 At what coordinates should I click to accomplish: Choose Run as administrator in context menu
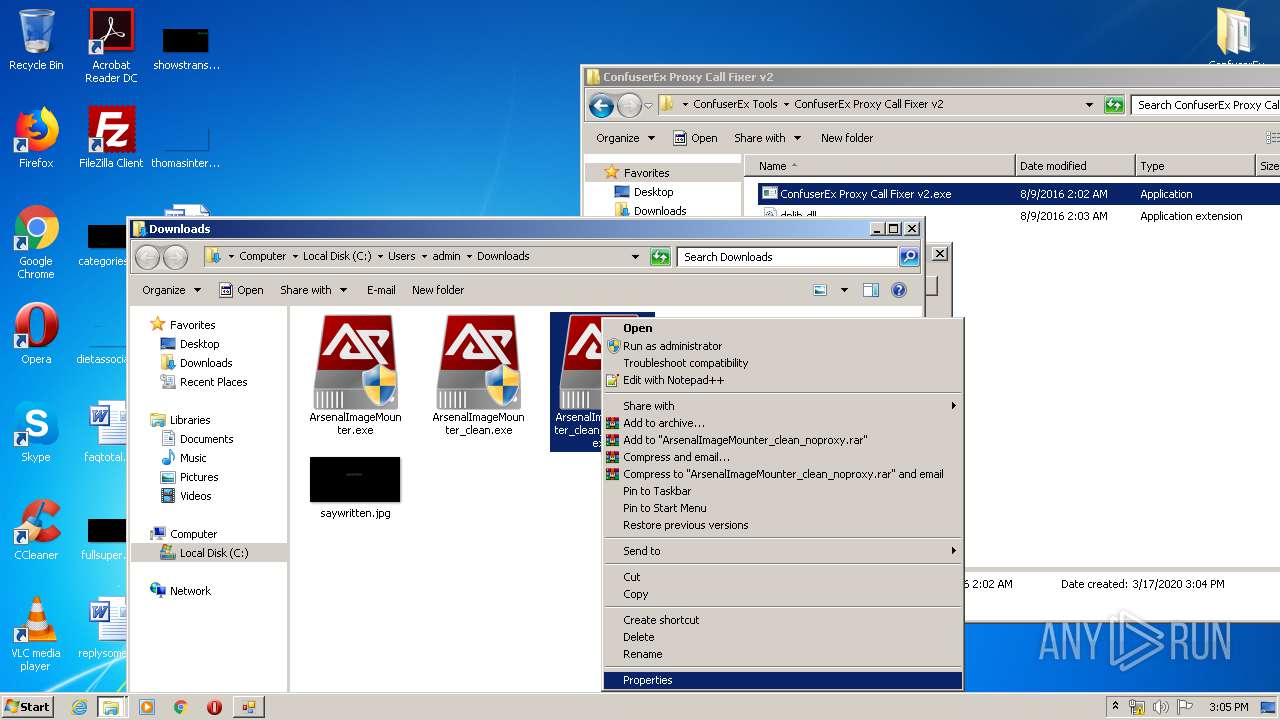(x=783, y=346)
